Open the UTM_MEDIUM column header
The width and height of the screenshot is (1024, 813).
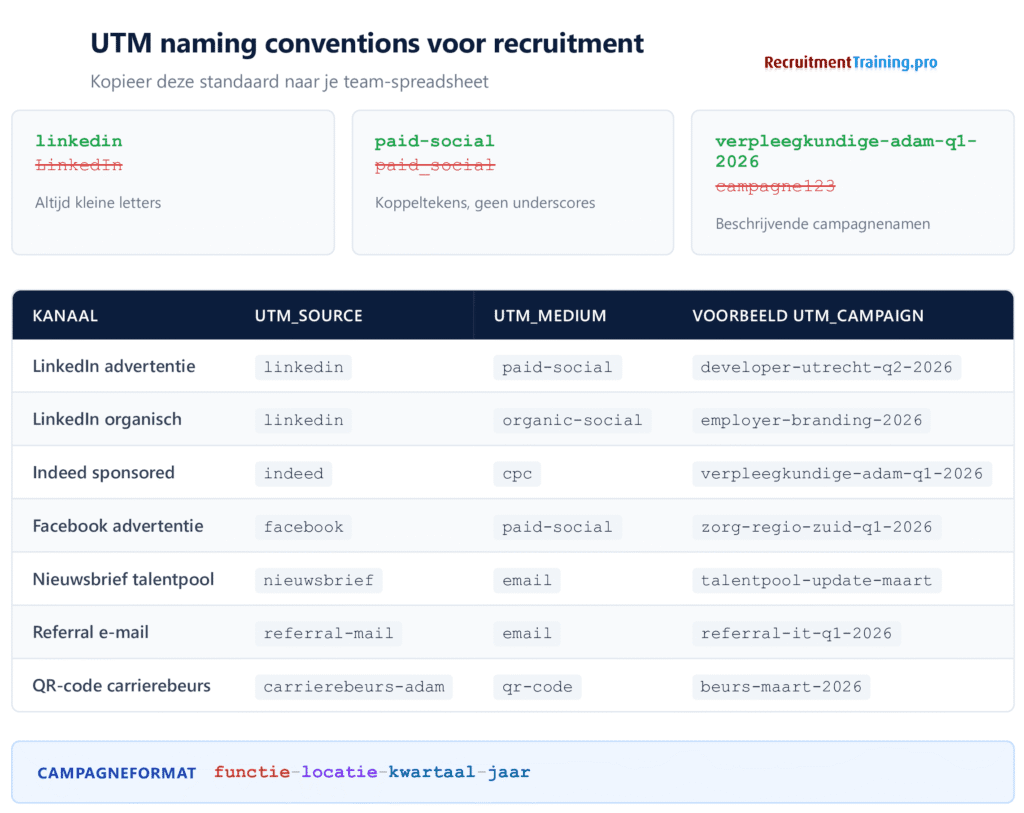tap(549, 315)
